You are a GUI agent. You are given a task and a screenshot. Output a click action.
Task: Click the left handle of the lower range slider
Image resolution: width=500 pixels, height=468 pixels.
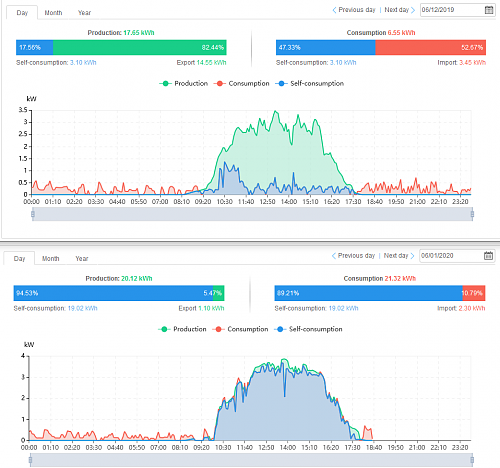pos(30,460)
